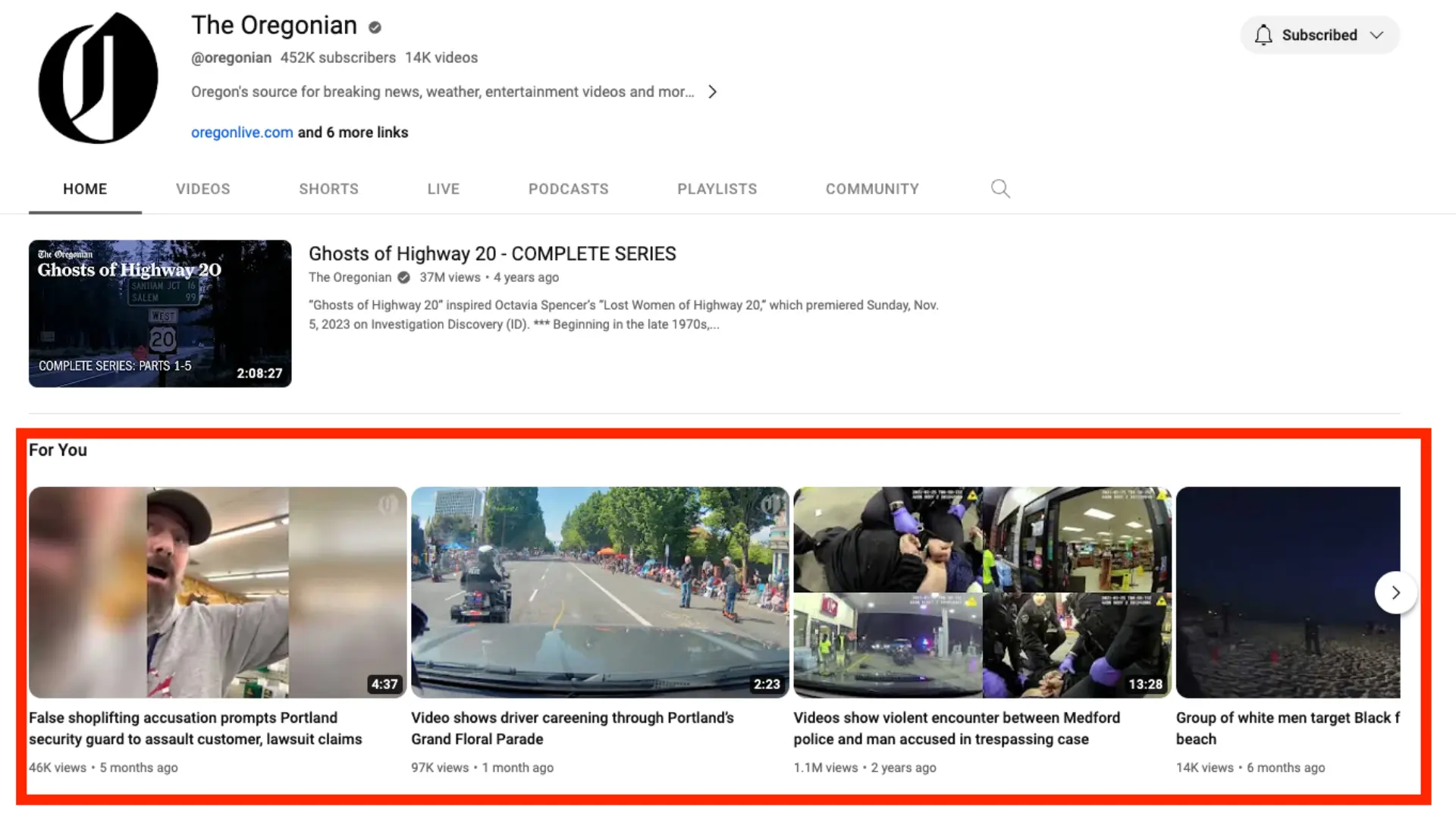Click The Oregonian name under featured video
Viewport: 1456px width, 819px height.
[x=350, y=278]
